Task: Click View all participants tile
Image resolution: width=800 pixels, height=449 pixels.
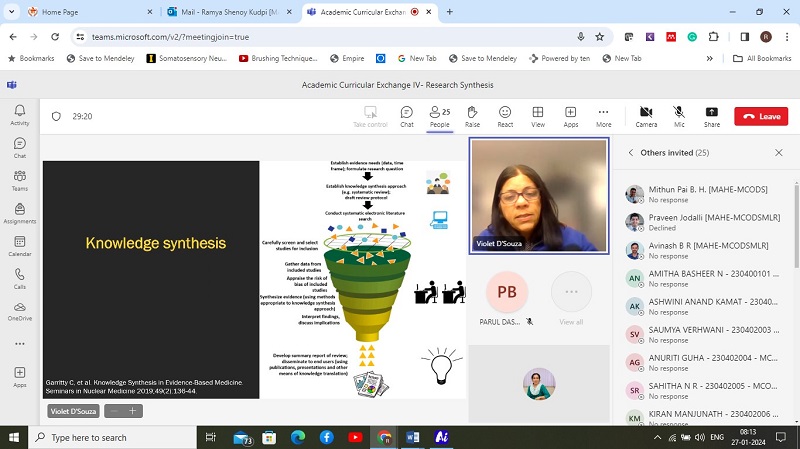Action: point(571,298)
